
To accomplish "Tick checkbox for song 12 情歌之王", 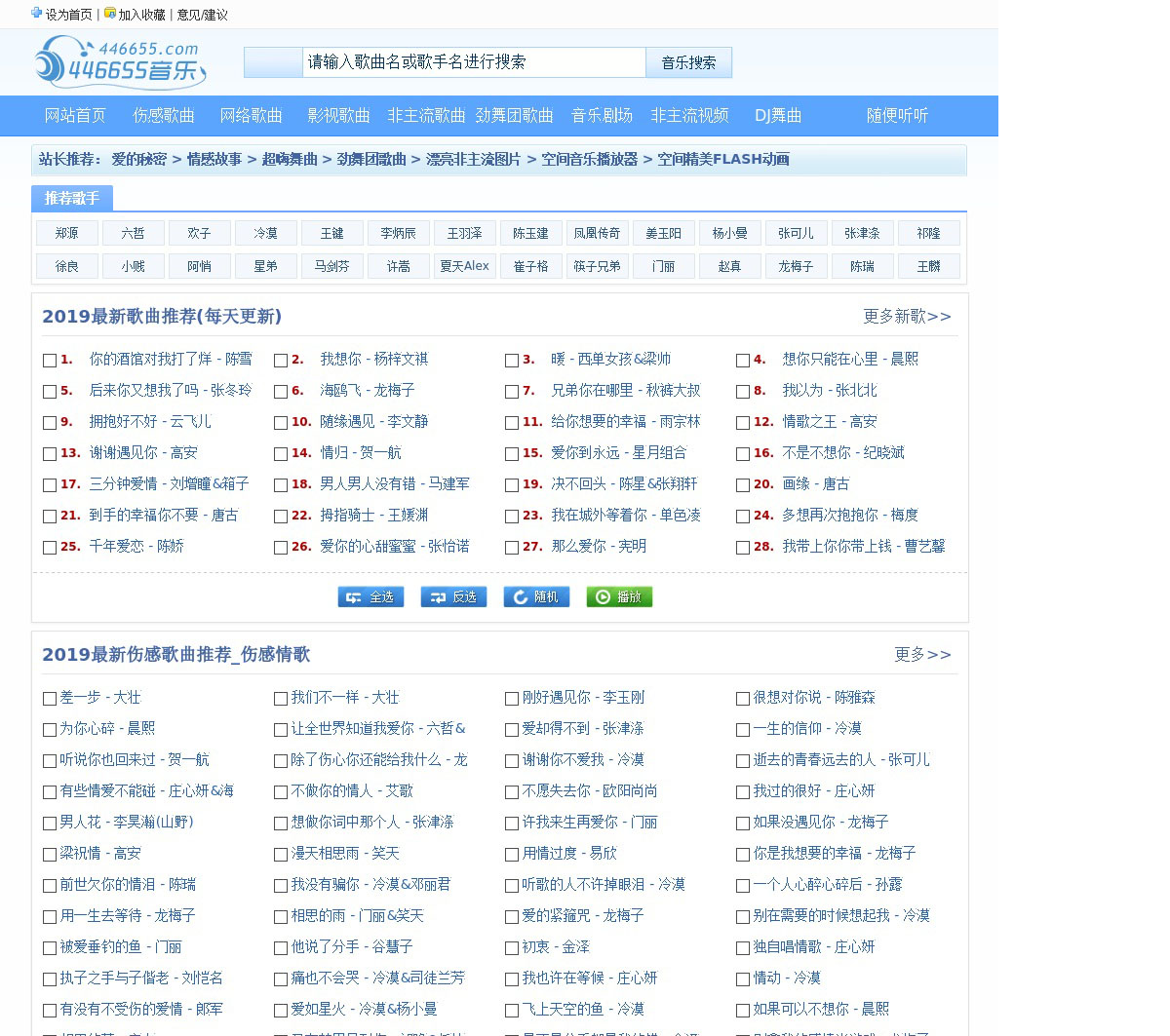I will (743, 423).
